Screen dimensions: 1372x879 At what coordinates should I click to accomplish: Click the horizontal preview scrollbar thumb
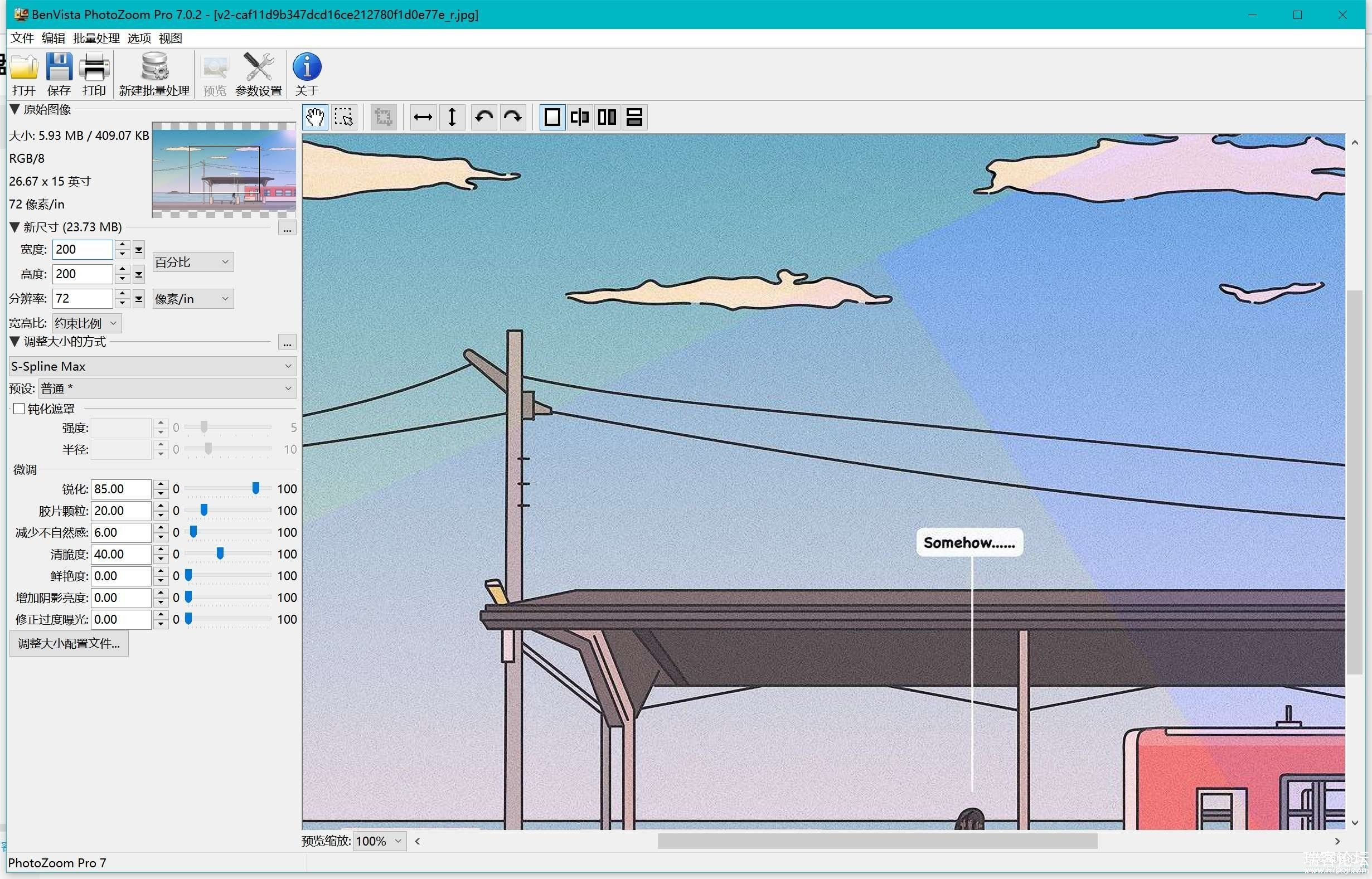pyautogui.click(x=877, y=841)
